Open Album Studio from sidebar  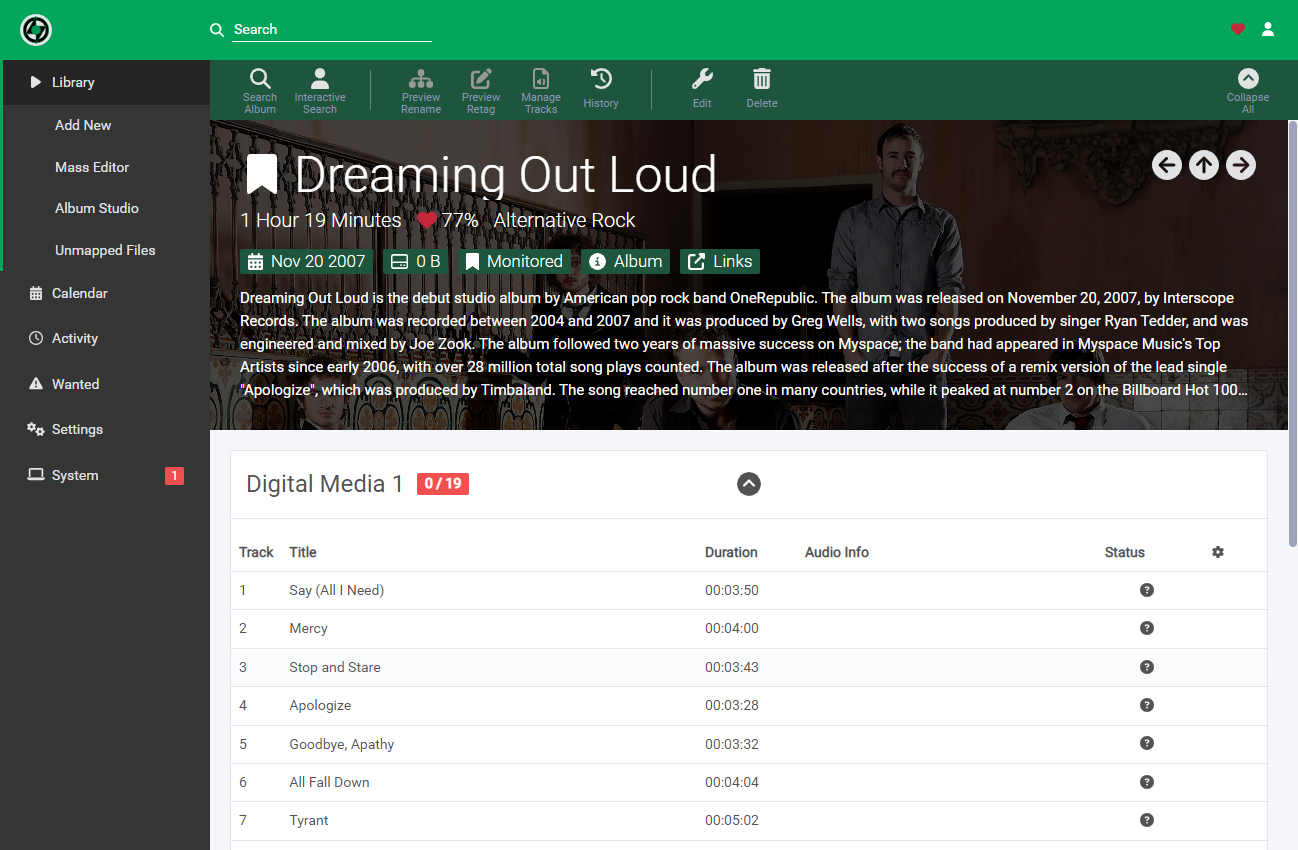pyautogui.click(x=105, y=208)
